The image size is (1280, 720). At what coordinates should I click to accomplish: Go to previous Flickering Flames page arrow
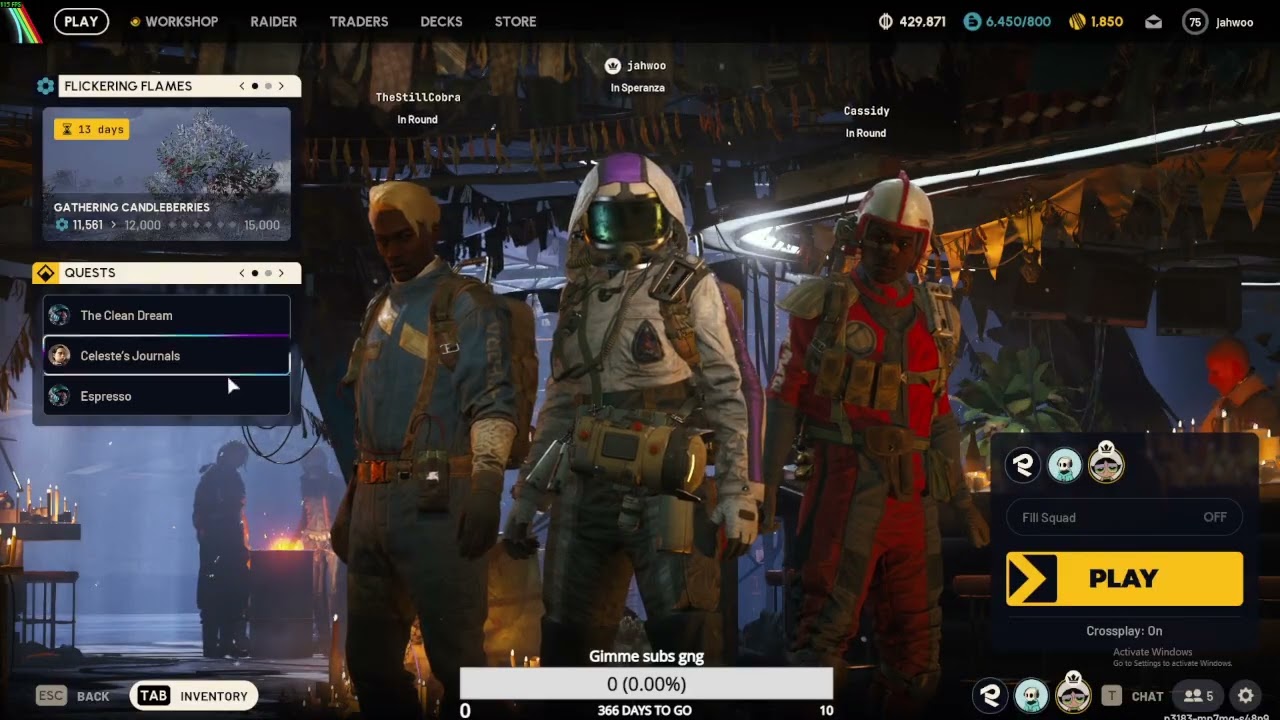(x=242, y=86)
